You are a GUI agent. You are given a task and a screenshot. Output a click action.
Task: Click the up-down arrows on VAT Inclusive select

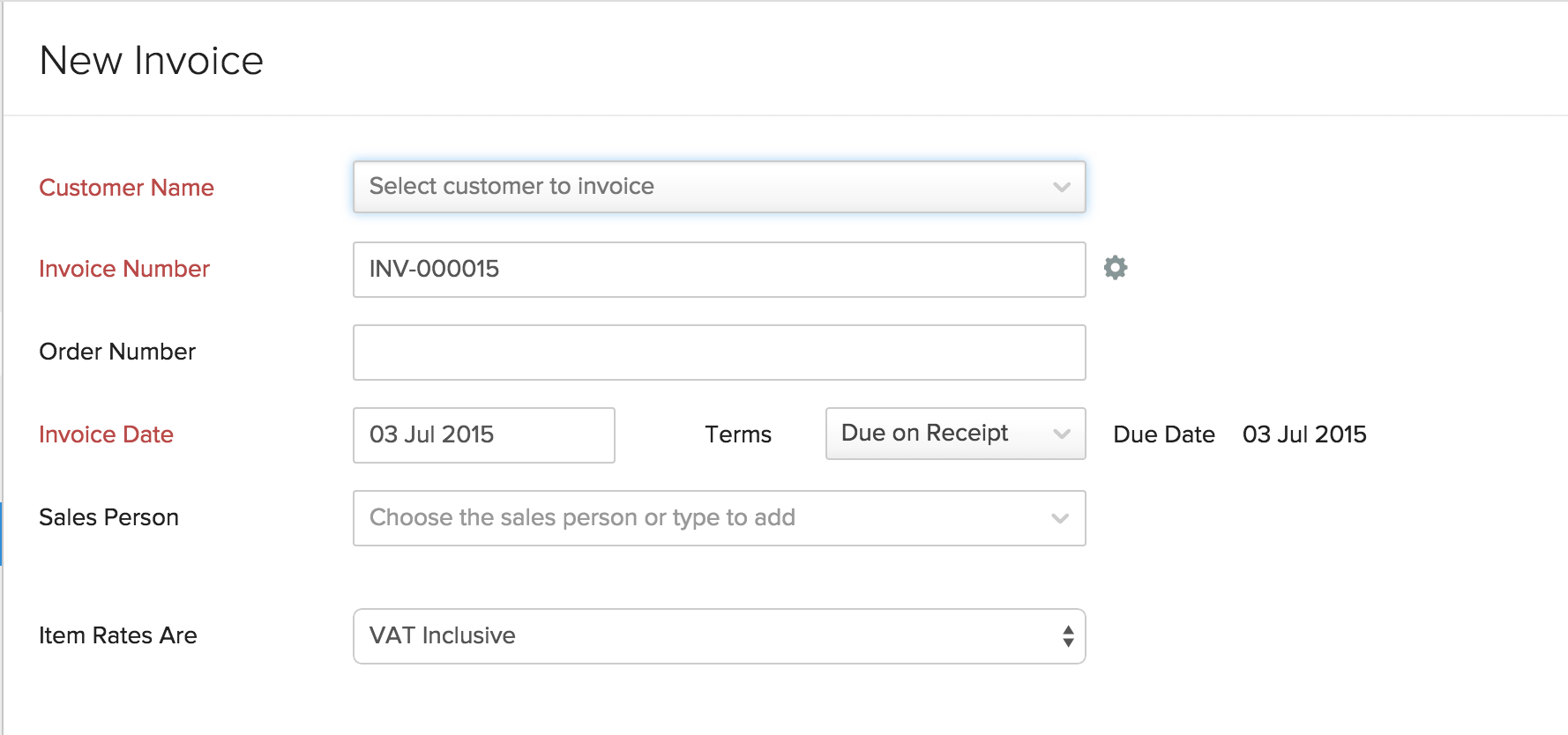[x=1068, y=636]
